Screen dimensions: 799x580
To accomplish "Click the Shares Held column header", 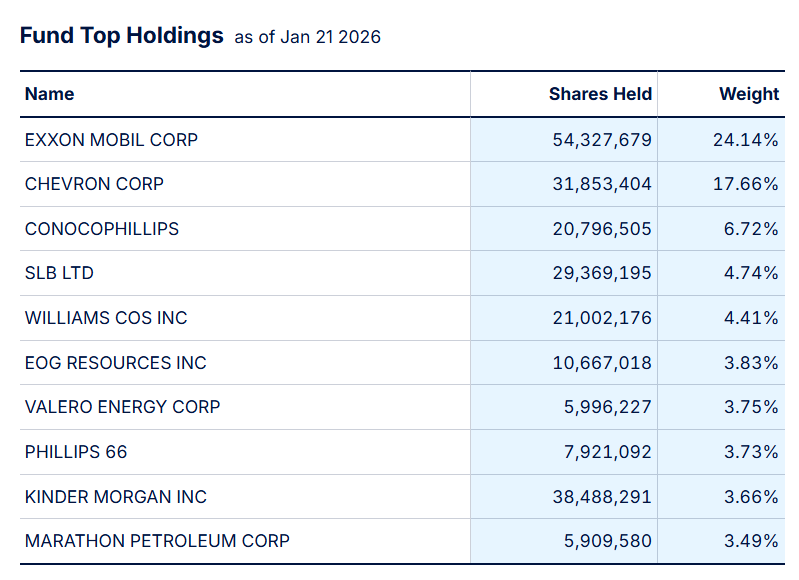I will (600, 94).
